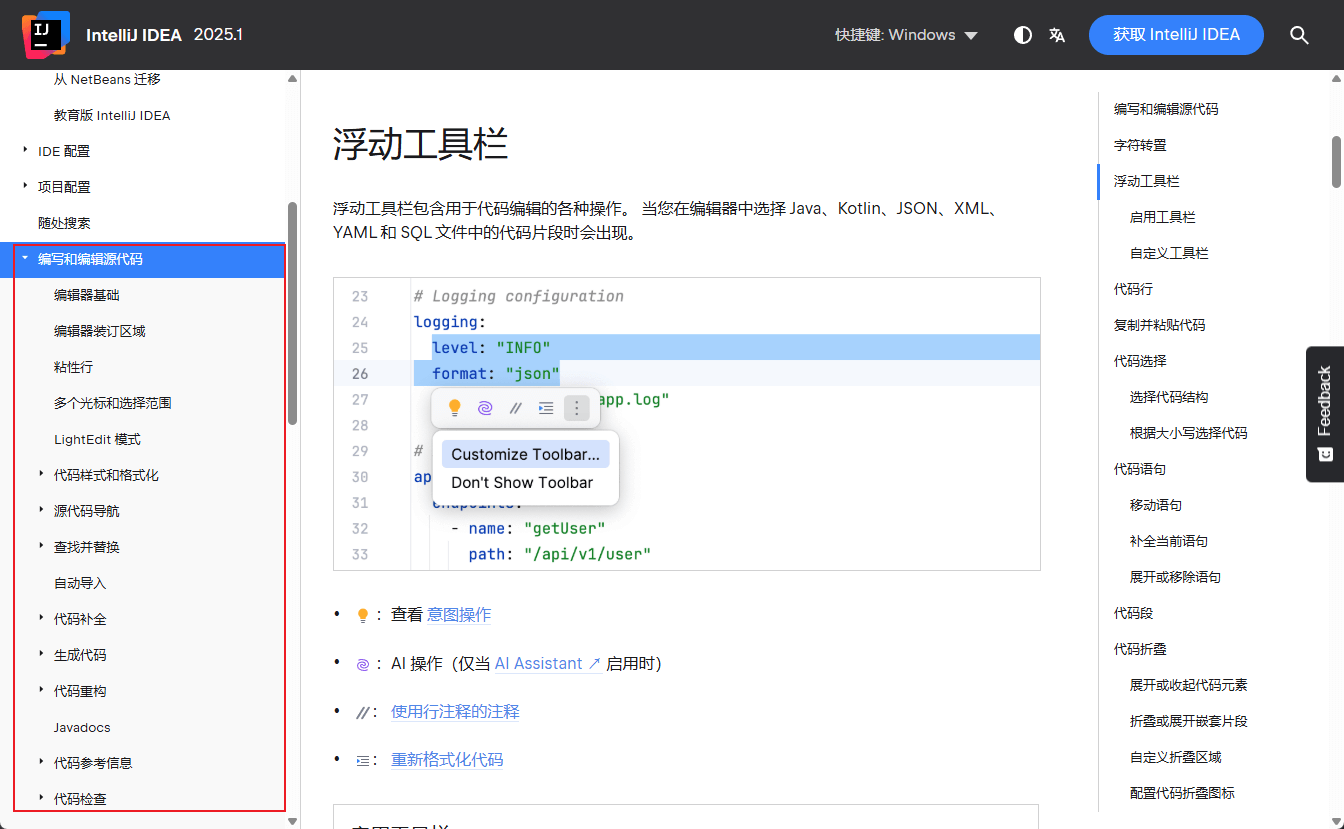Toggle the light/dark theme icon
Screen dimensions: 1344x829
(1022, 35)
